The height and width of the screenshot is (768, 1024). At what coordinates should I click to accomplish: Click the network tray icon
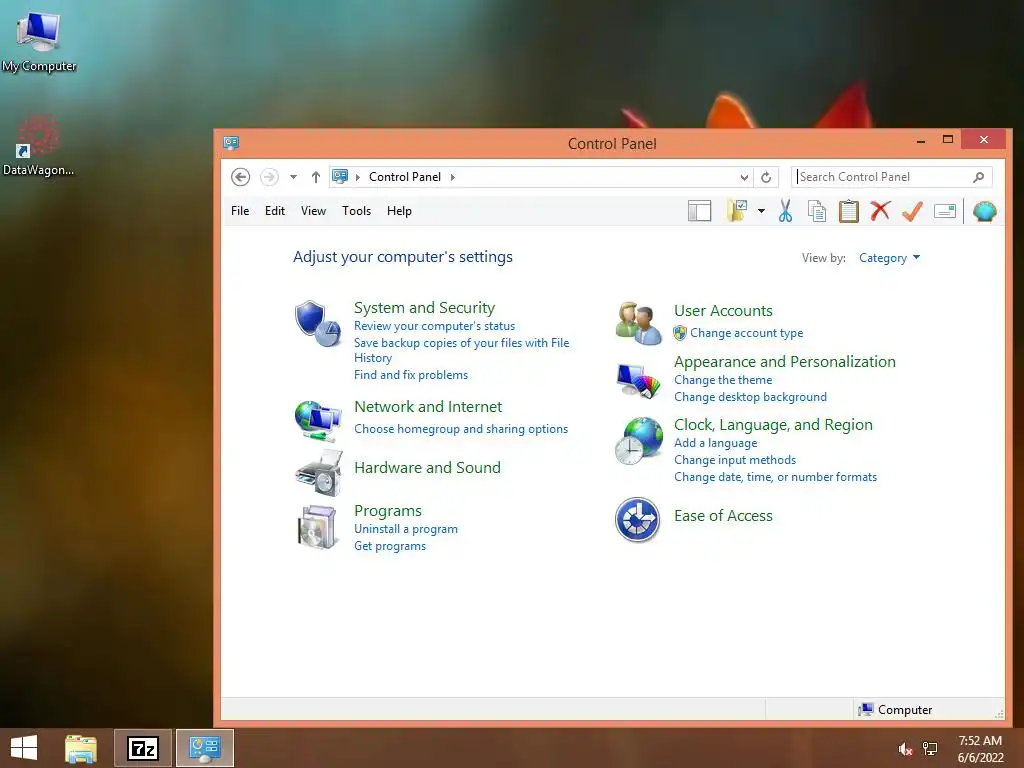[x=930, y=749]
